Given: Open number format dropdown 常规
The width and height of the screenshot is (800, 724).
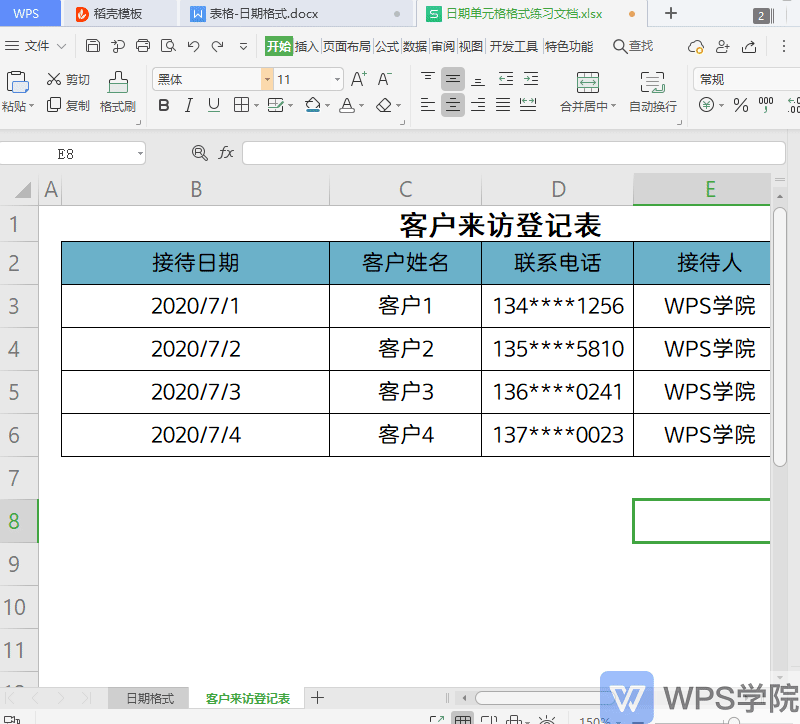Looking at the screenshot, I should click(x=746, y=80).
